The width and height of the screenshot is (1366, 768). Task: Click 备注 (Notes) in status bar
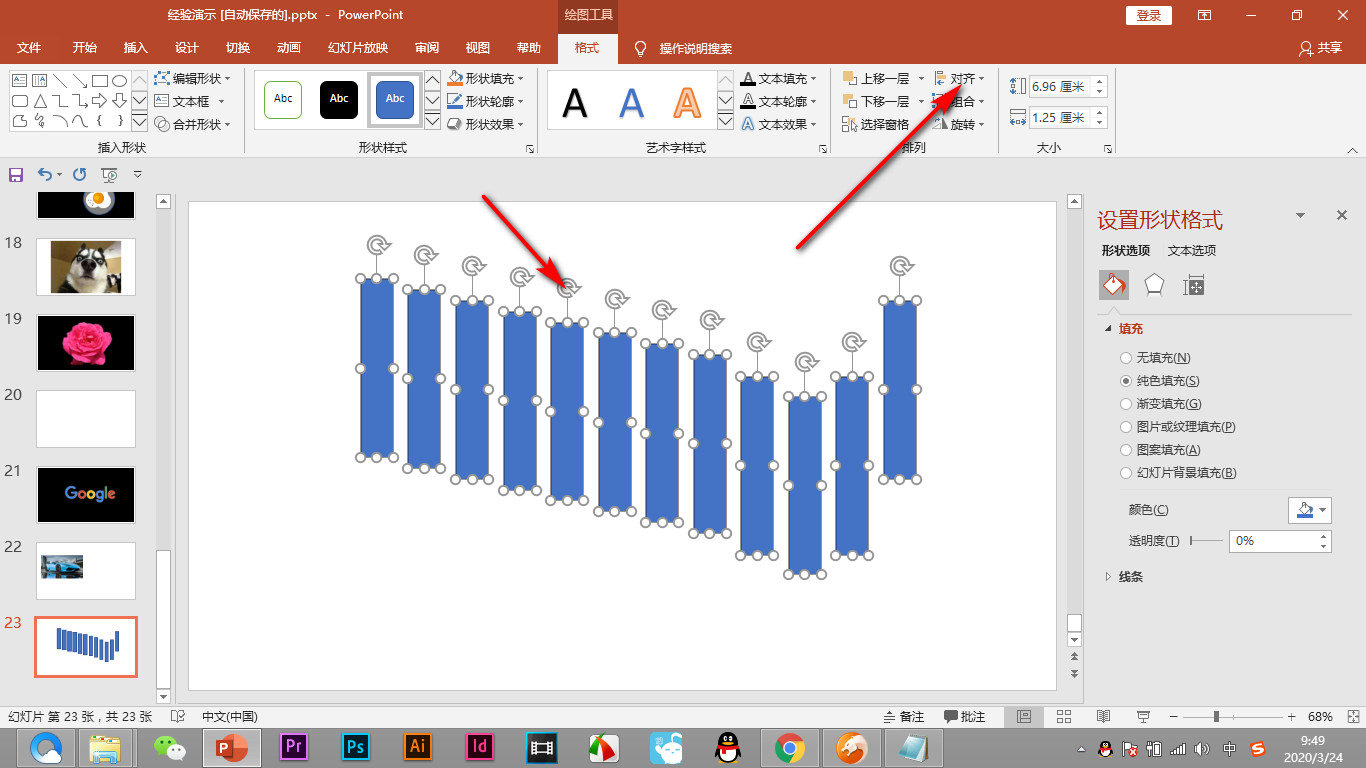point(904,717)
